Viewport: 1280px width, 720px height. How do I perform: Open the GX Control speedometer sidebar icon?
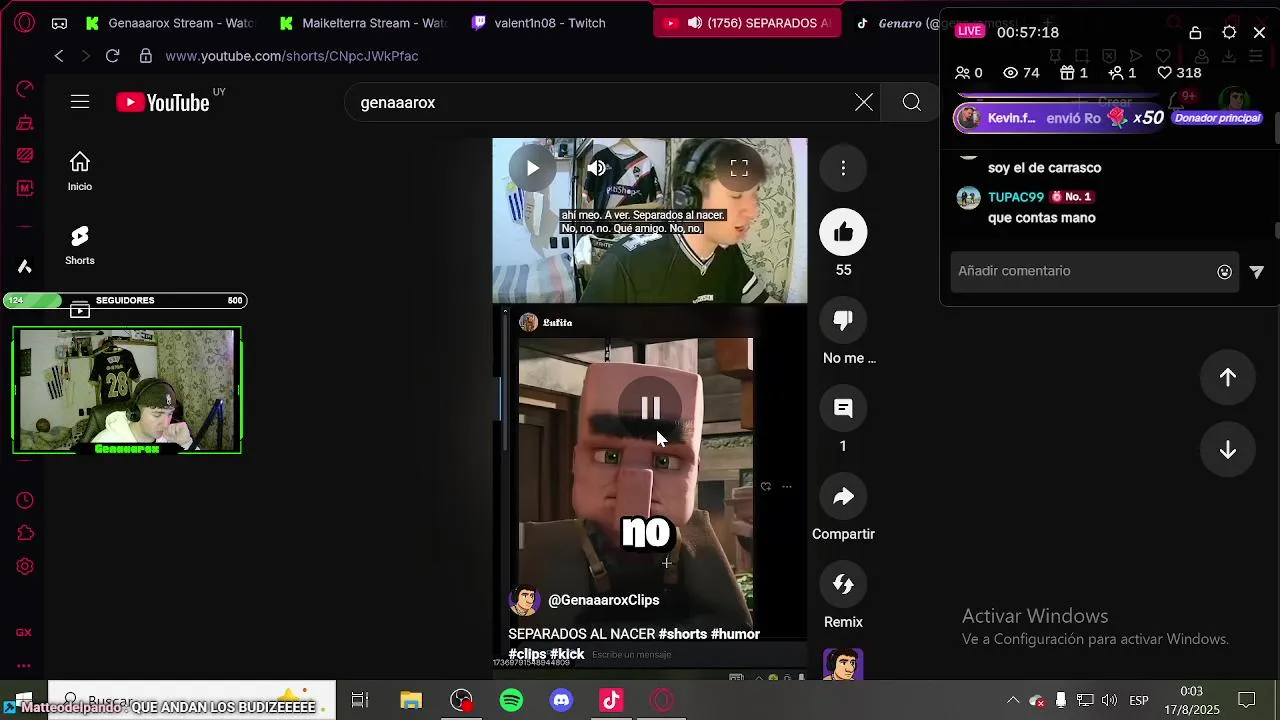(25, 90)
